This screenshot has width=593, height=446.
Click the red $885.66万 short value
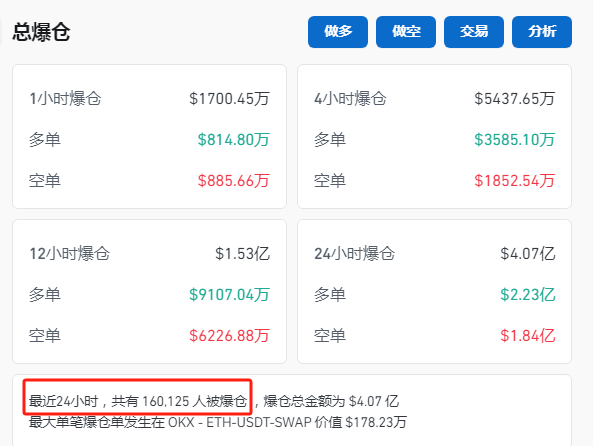pos(233,180)
